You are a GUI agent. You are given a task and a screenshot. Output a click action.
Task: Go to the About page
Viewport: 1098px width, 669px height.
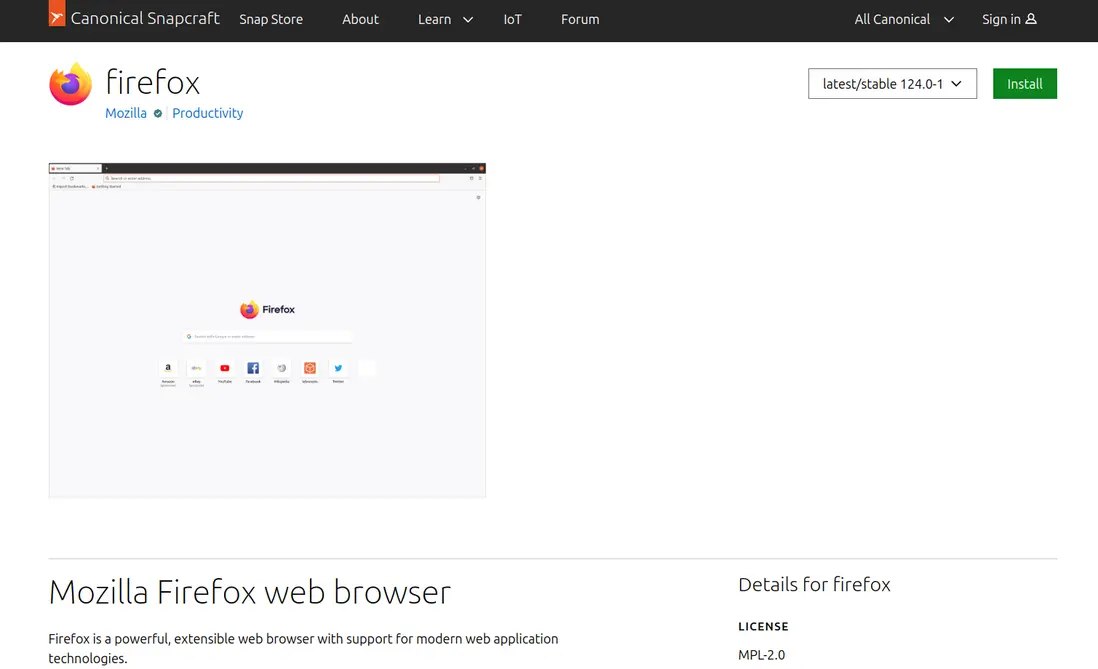(x=360, y=20)
